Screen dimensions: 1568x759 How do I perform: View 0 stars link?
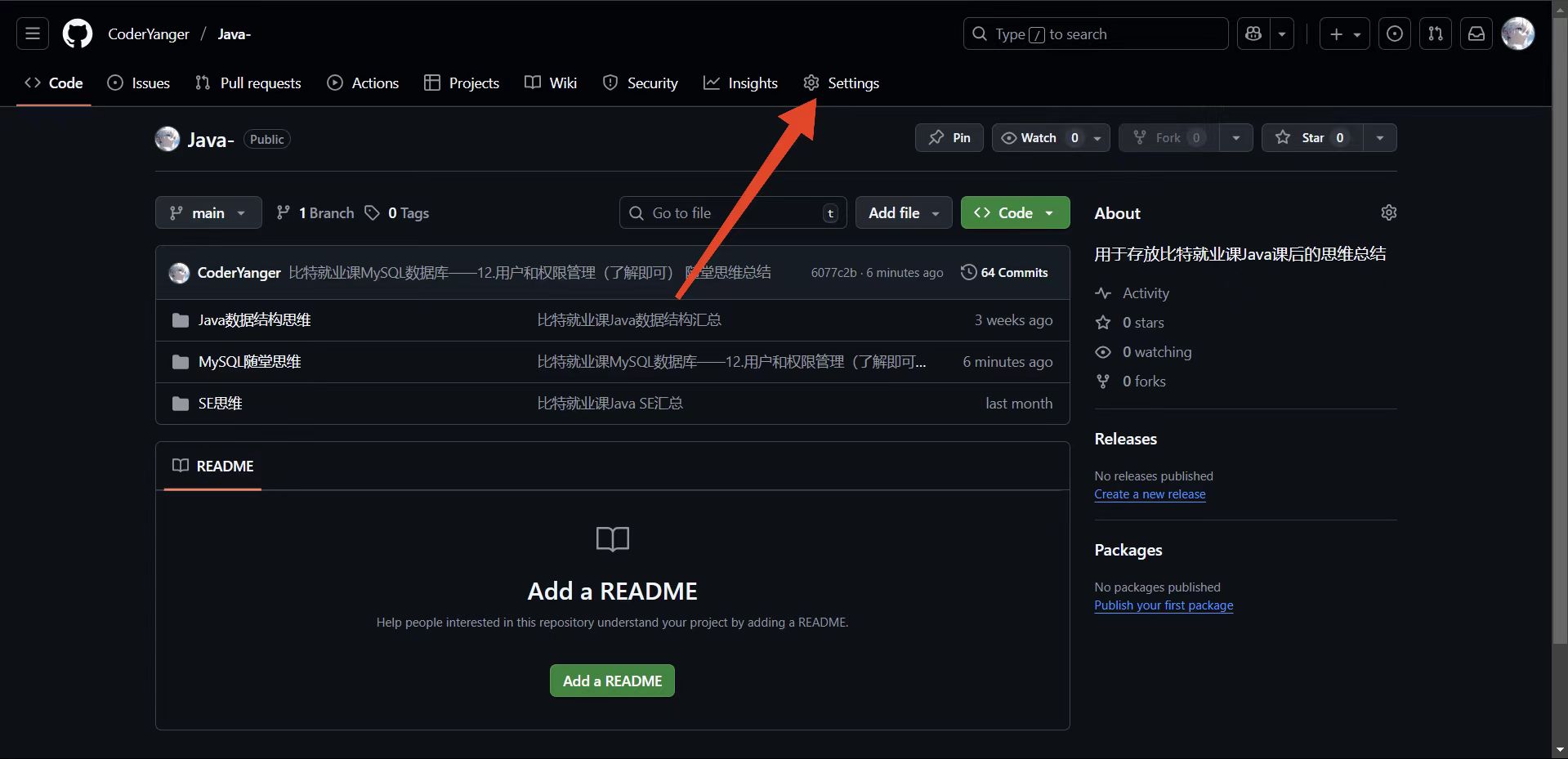[x=1130, y=323]
